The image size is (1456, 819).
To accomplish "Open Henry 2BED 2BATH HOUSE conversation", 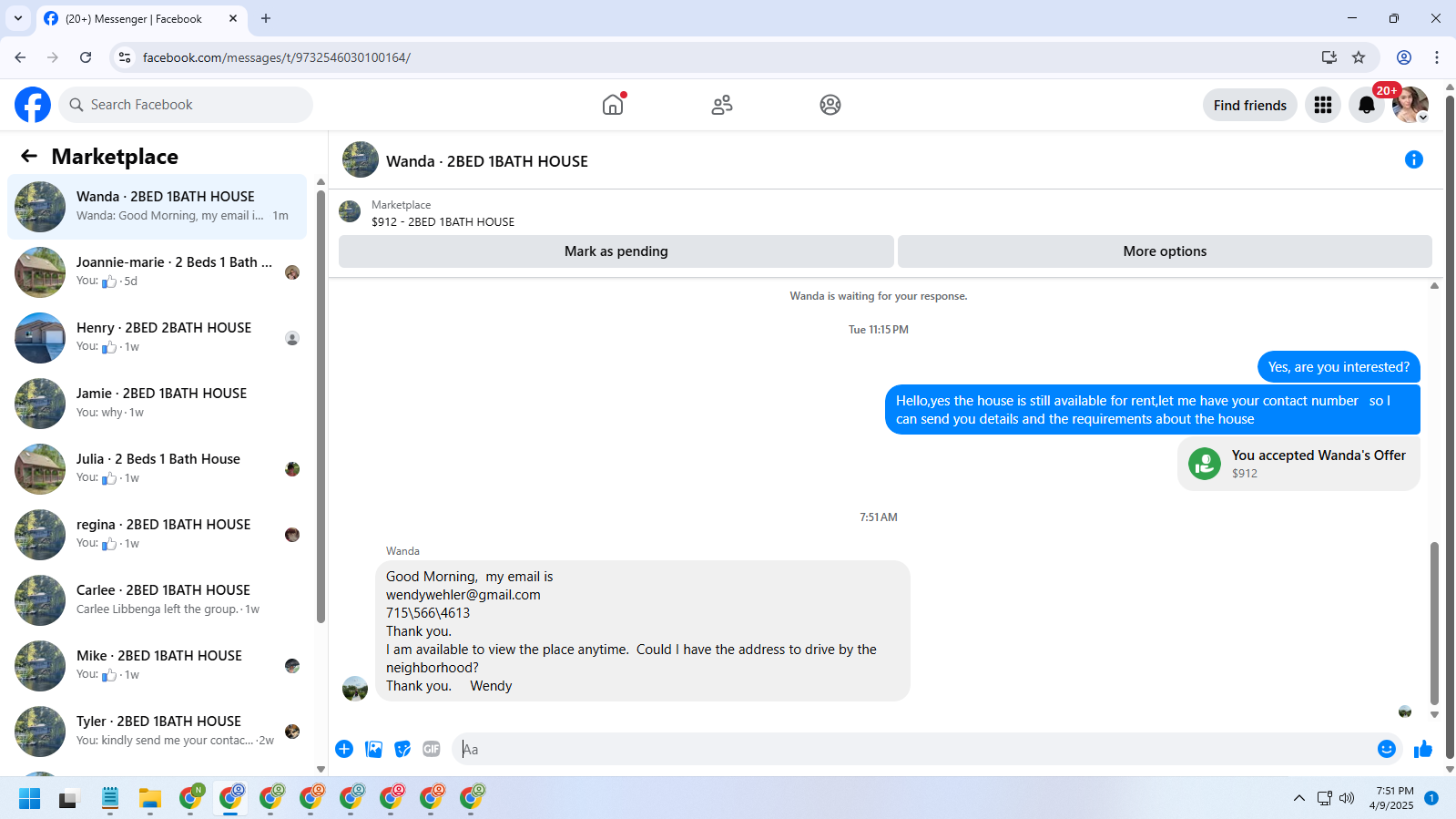I will click(157, 338).
